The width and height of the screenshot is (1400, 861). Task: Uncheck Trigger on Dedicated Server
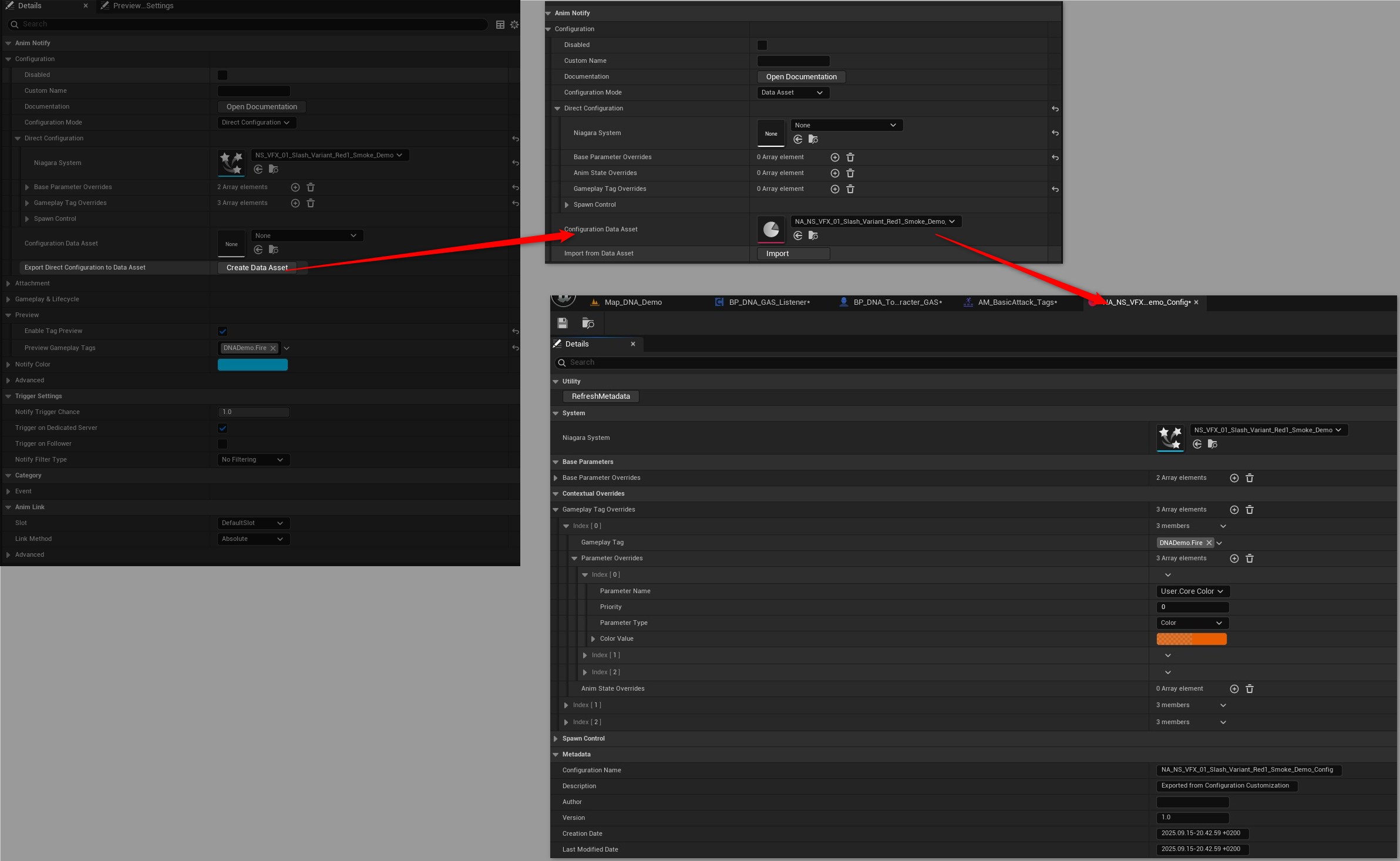coord(223,428)
